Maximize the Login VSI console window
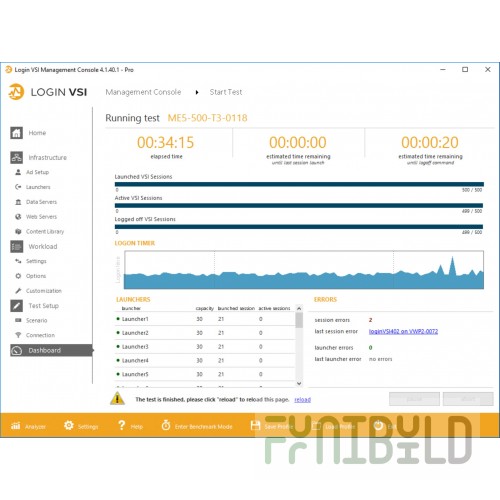Viewport: 500px width, 500px height. [465, 70]
